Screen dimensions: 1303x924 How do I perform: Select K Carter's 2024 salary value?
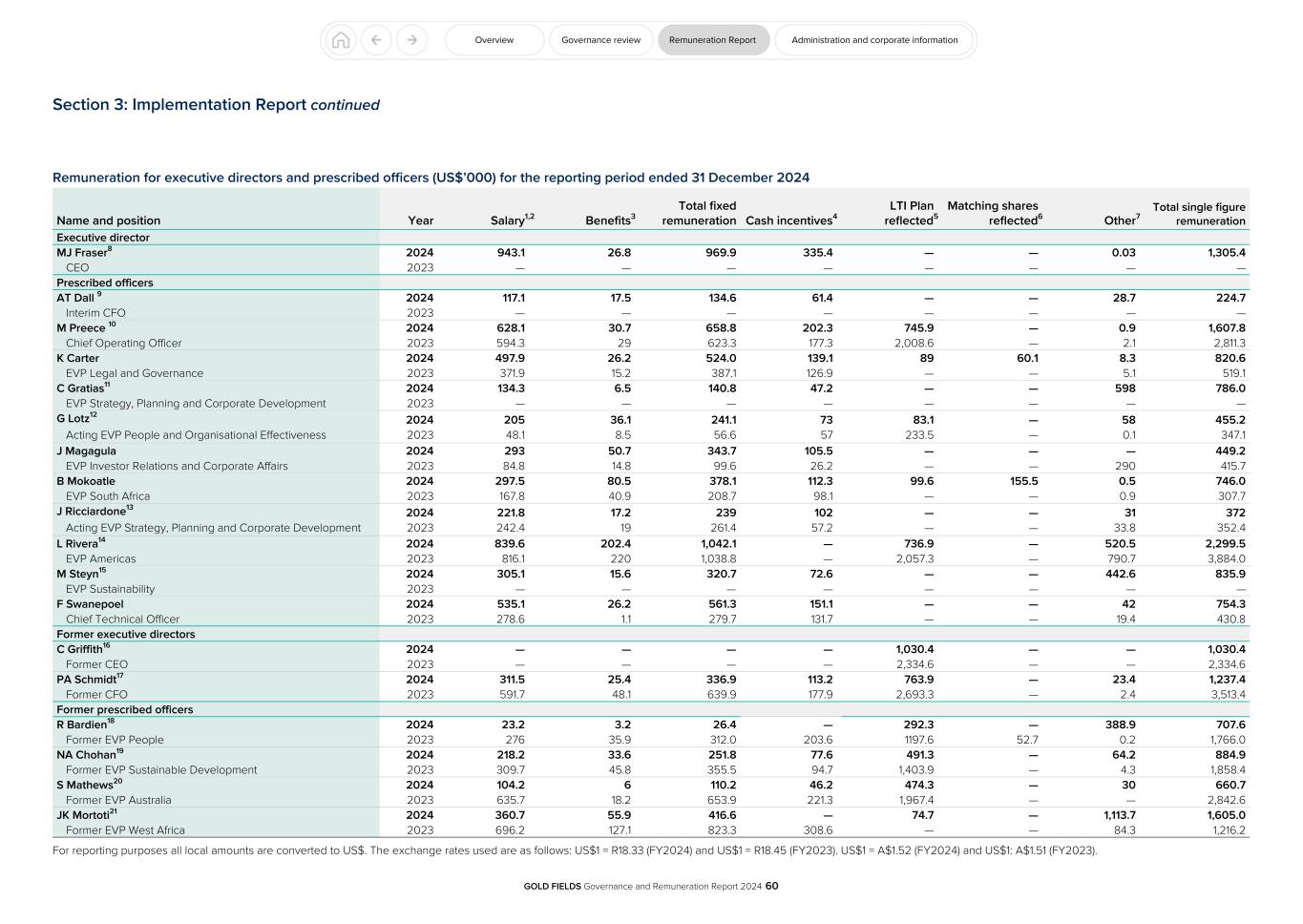click(511, 358)
